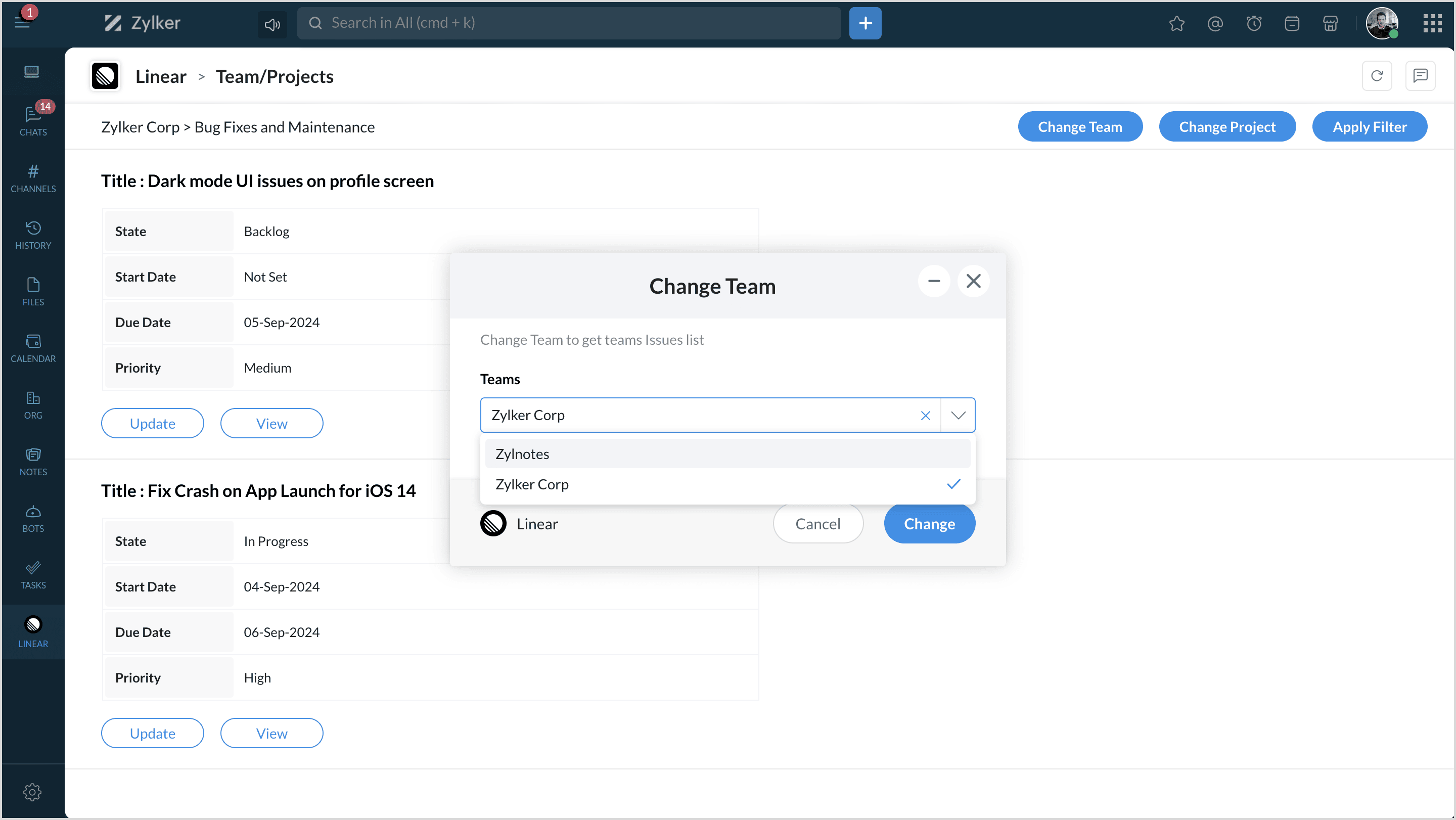Click the Change Project button
This screenshot has width=1456, height=820.
pos(1226,126)
